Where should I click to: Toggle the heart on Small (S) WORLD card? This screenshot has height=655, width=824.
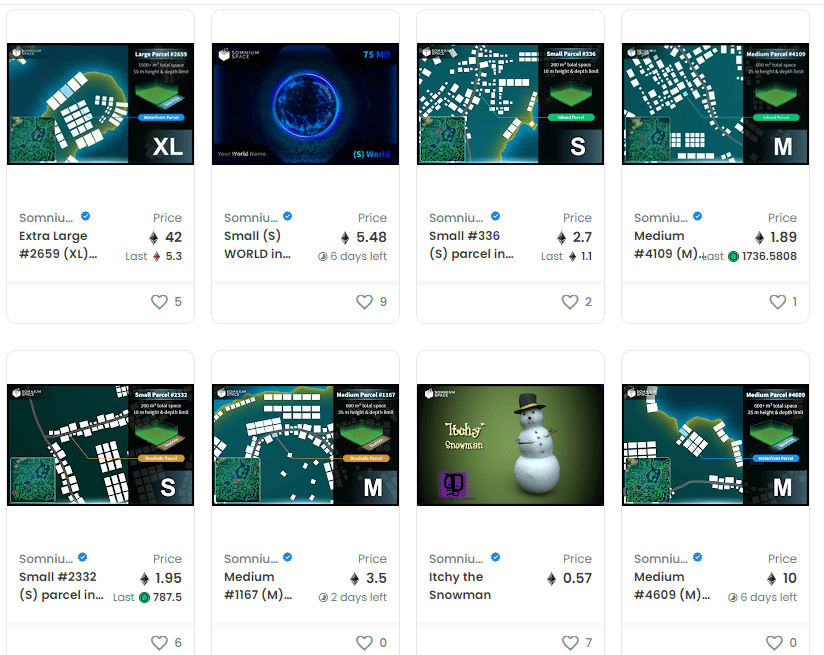pyautogui.click(x=362, y=301)
